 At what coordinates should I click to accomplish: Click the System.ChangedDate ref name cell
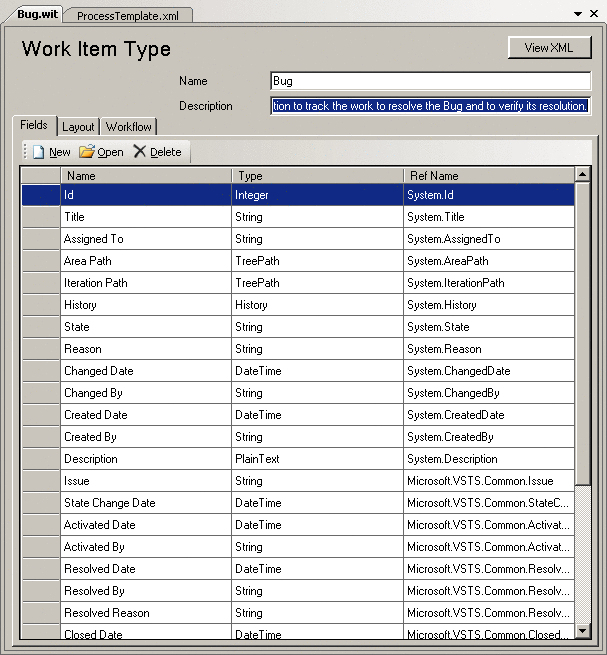pyautogui.click(x=489, y=371)
